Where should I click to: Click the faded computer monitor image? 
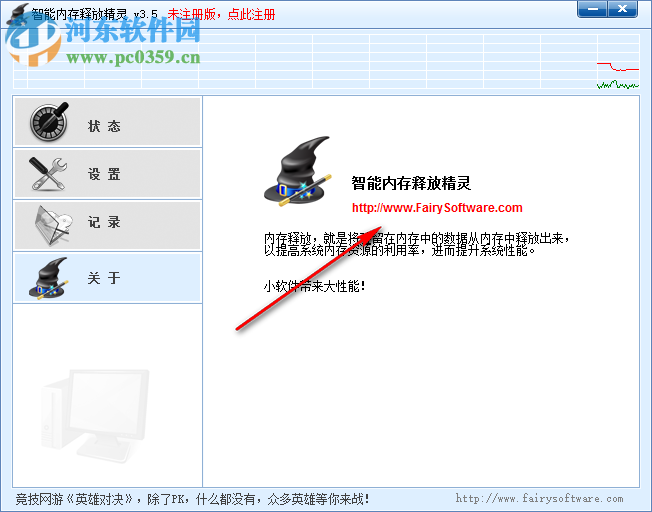pos(95,416)
